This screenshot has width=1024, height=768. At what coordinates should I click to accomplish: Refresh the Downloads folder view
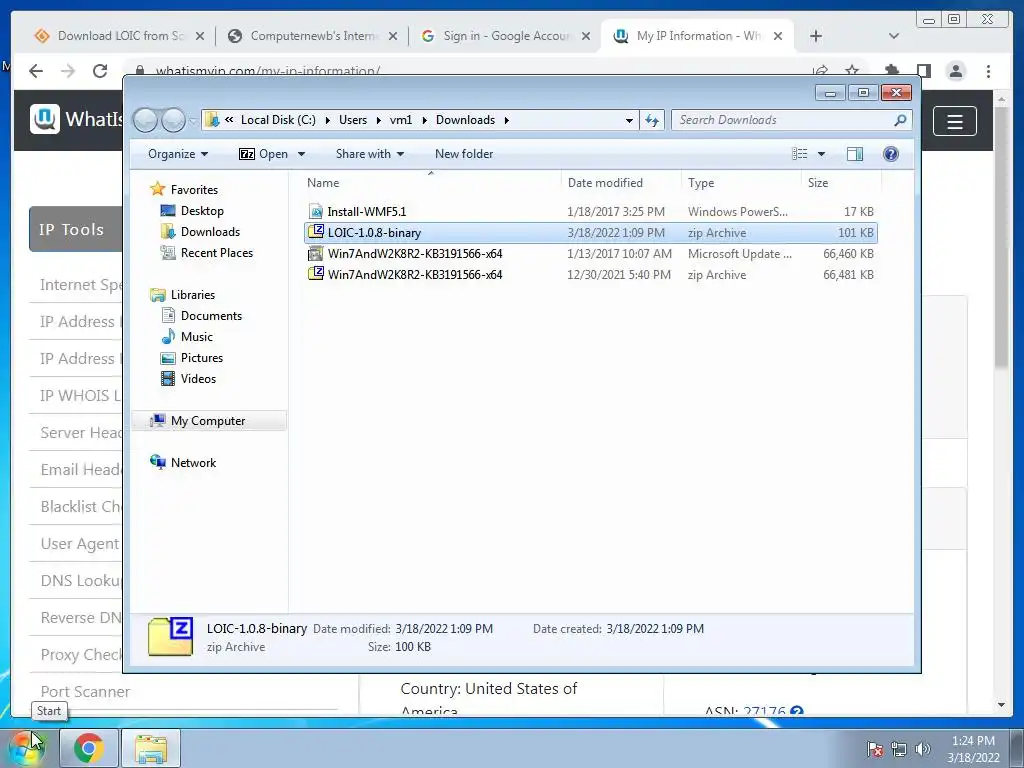point(652,120)
